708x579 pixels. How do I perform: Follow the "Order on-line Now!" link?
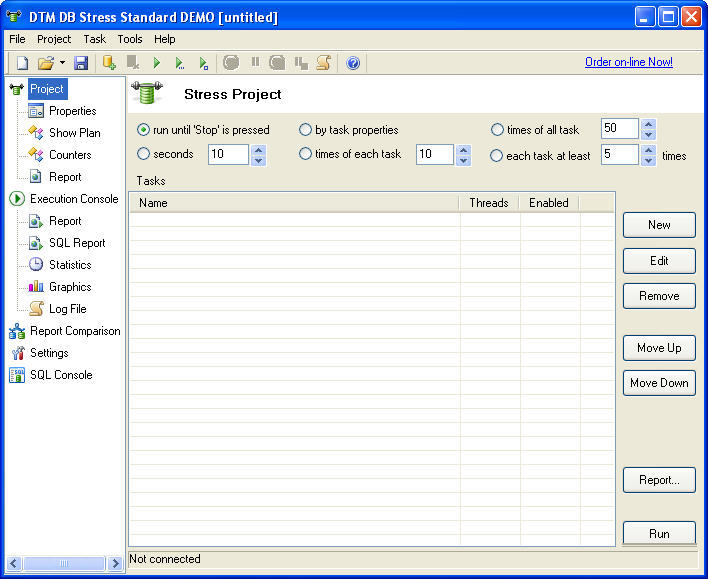[629, 62]
